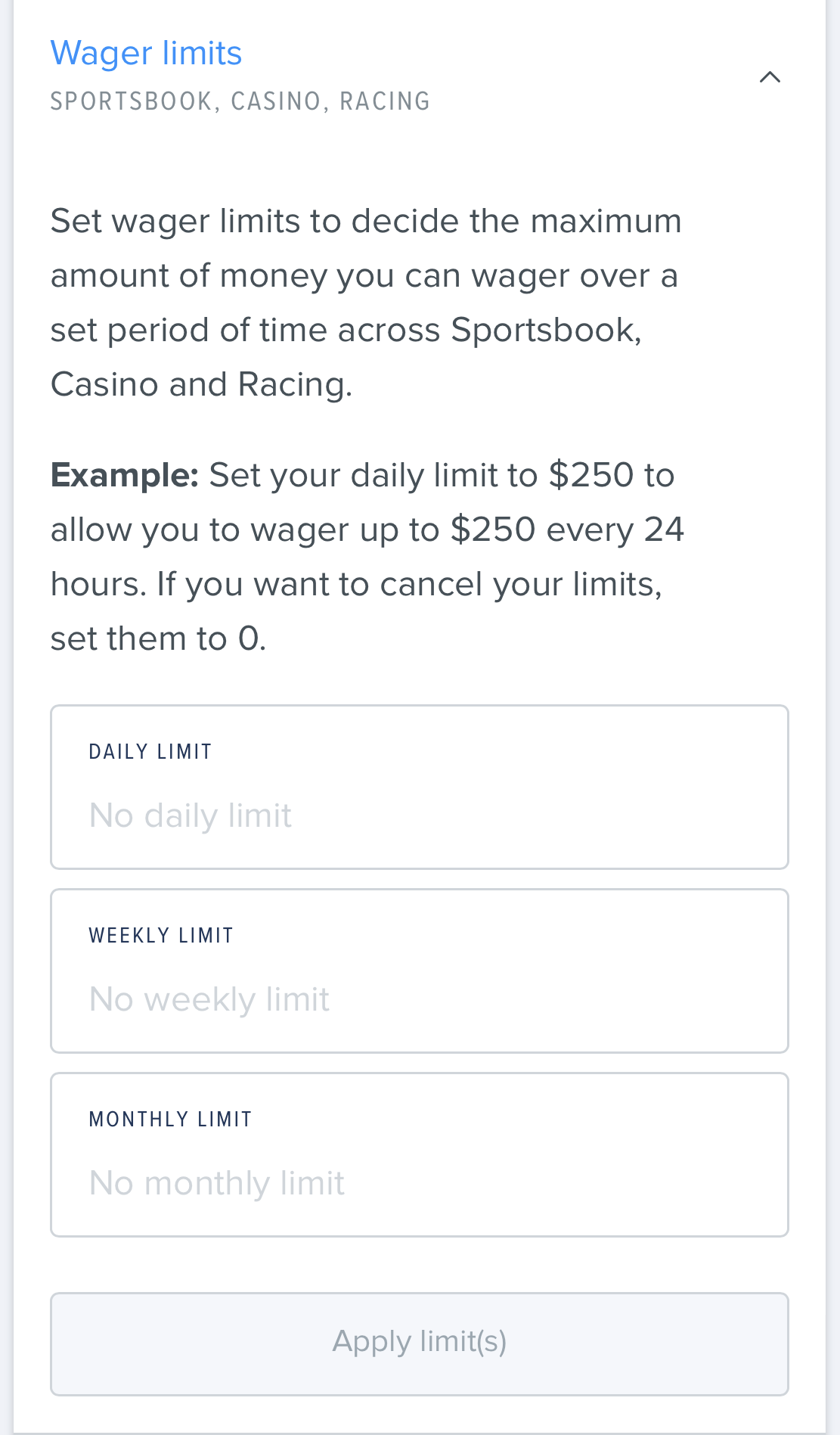The width and height of the screenshot is (840, 1435).
Task: Open the Wager limits heading link
Action: coord(146,53)
